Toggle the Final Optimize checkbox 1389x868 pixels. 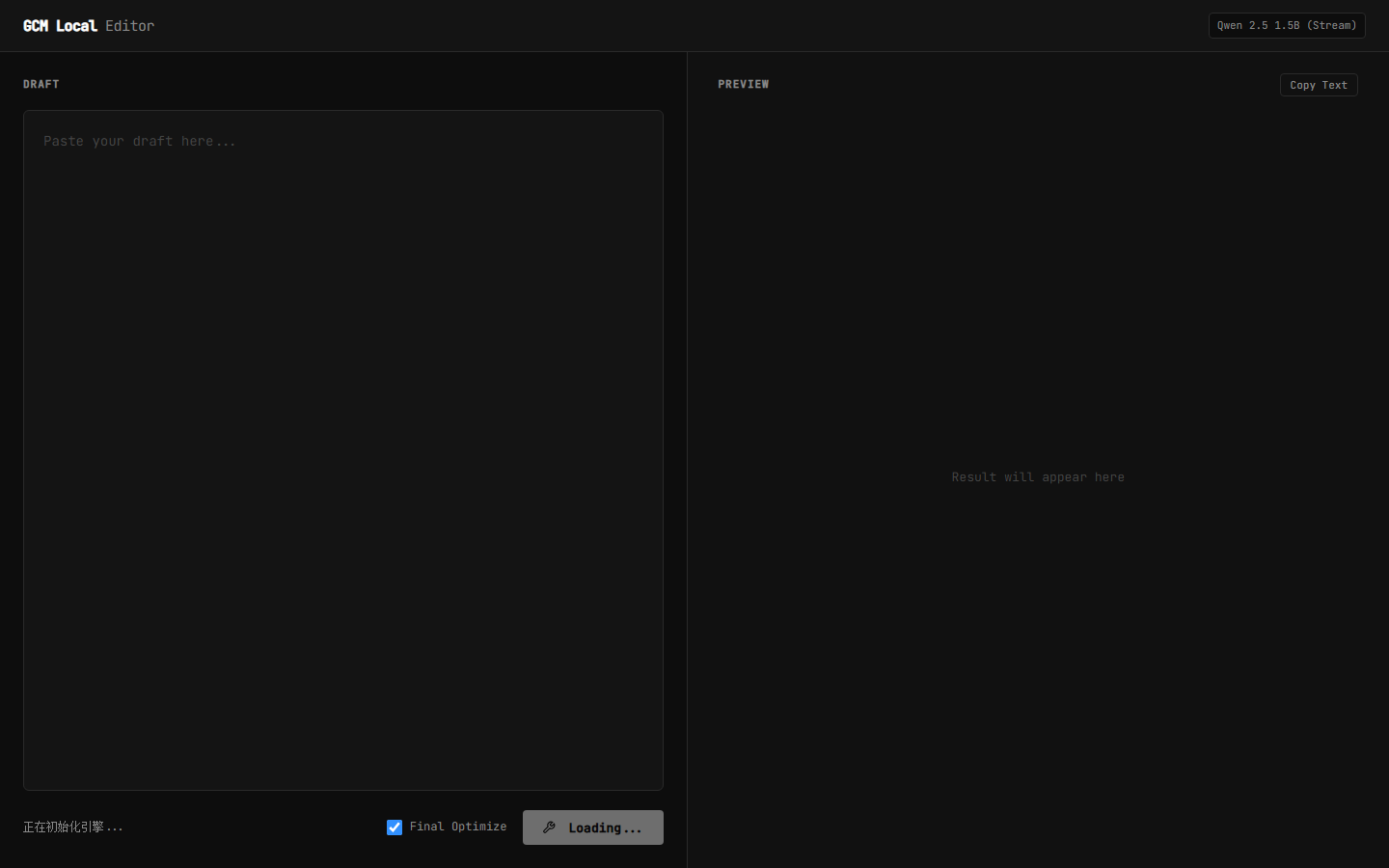coord(395,827)
